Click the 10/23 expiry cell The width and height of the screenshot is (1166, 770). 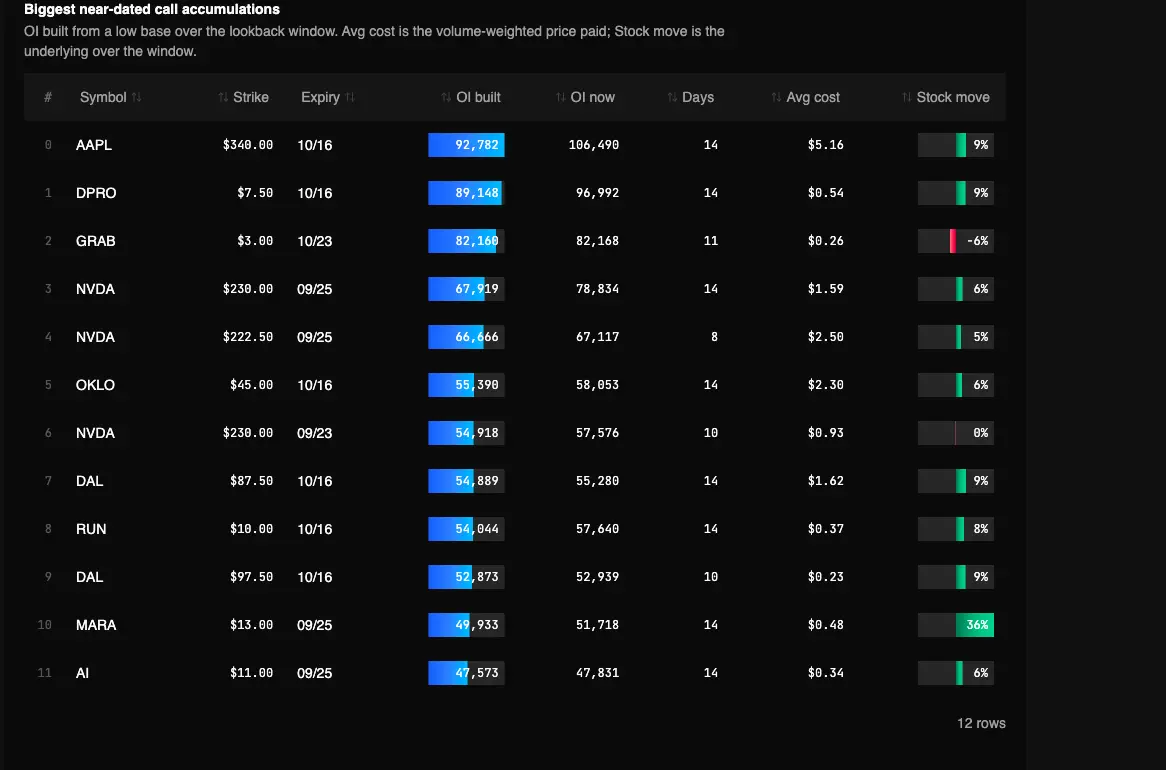(x=315, y=241)
